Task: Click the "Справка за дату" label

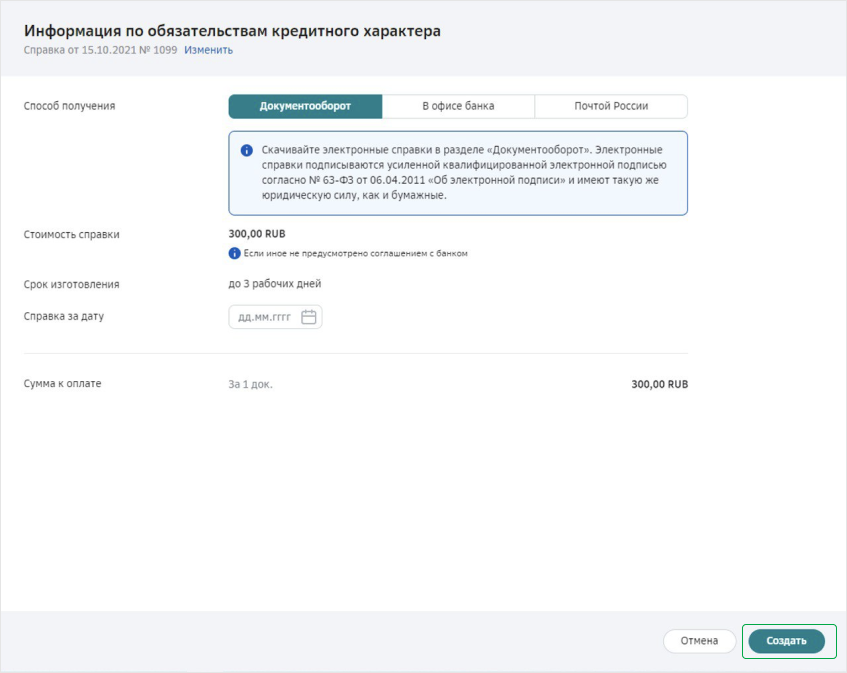Action: point(64,316)
